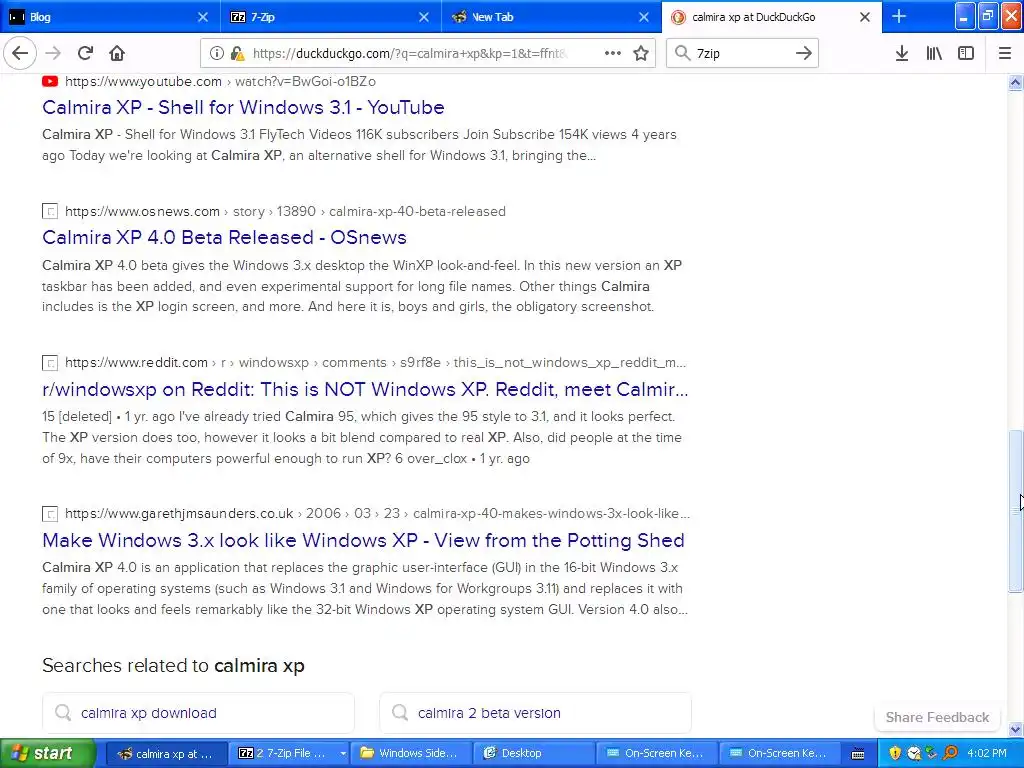The width and height of the screenshot is (1024, 768).
Task: Click the orange magnifier tray icon
Action: (950, 753)
